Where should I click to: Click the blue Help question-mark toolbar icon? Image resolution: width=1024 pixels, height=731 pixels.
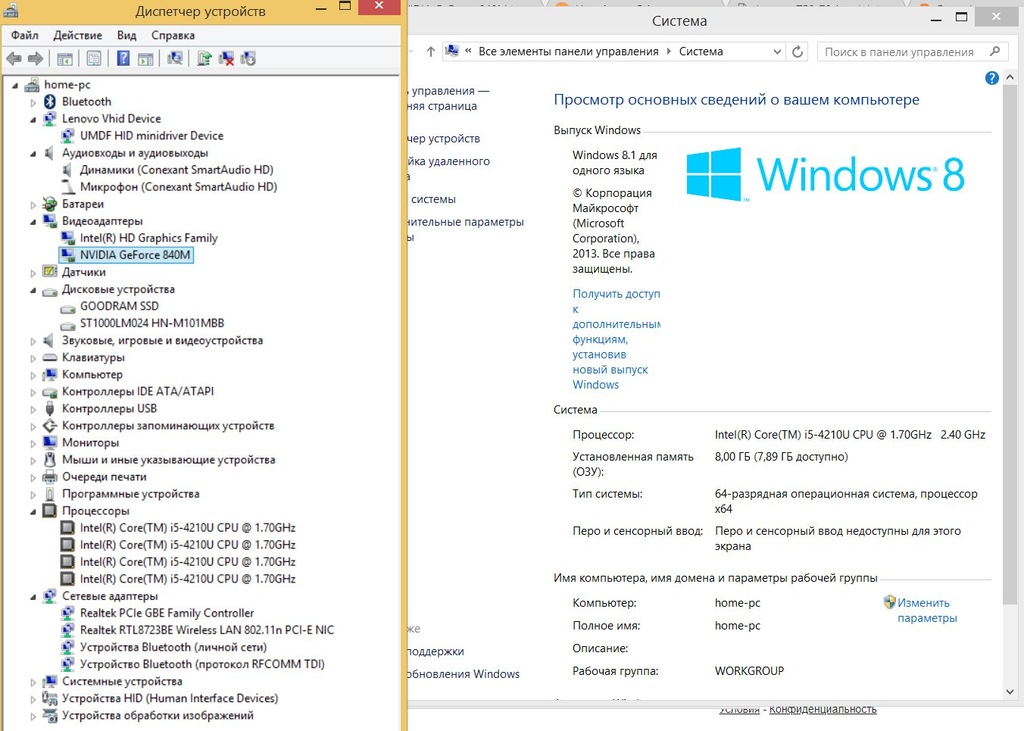(123, 59)
